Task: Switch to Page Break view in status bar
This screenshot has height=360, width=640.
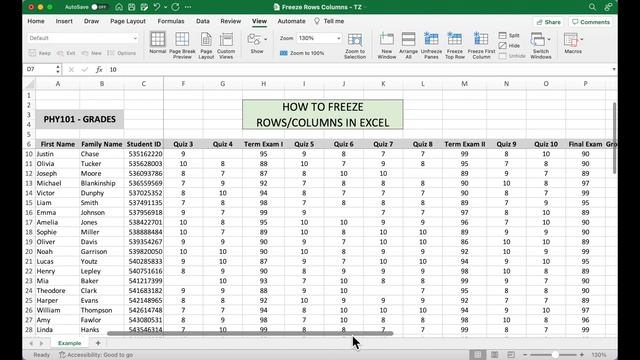Action: coord(511,355)
